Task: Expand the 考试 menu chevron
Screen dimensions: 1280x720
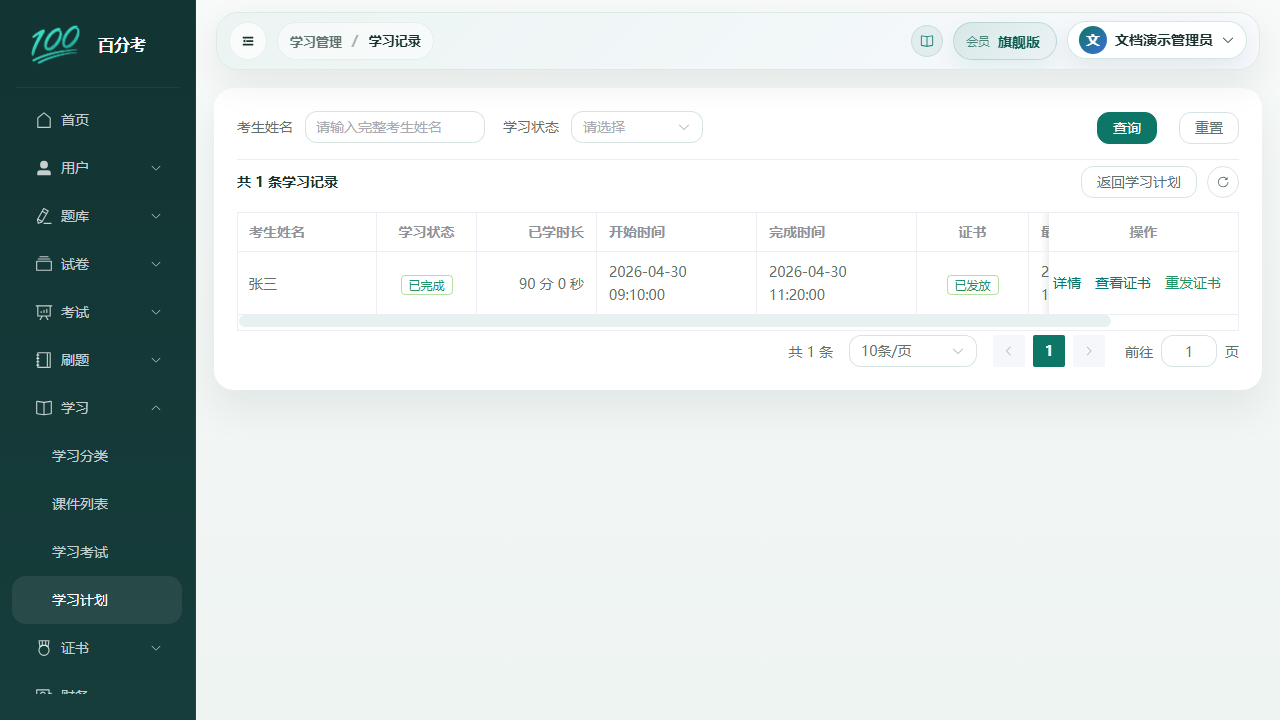Action: (156, 312)
